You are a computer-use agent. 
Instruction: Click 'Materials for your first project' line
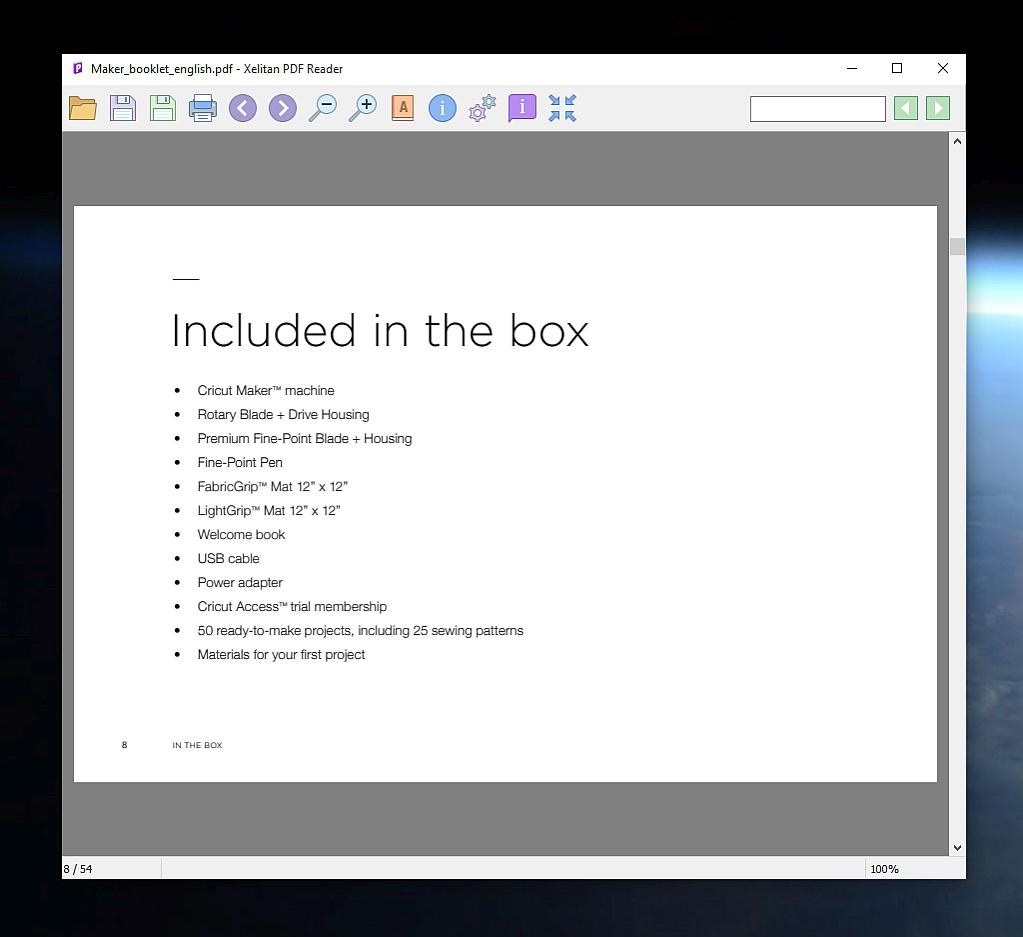pos(281,654)
